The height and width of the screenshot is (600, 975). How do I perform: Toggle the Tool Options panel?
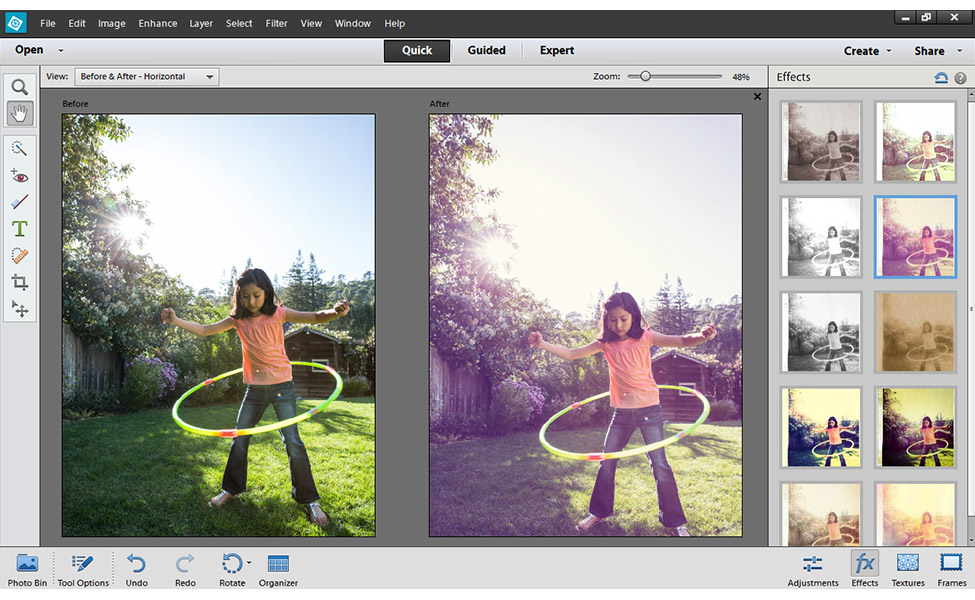tap(83, 569)
